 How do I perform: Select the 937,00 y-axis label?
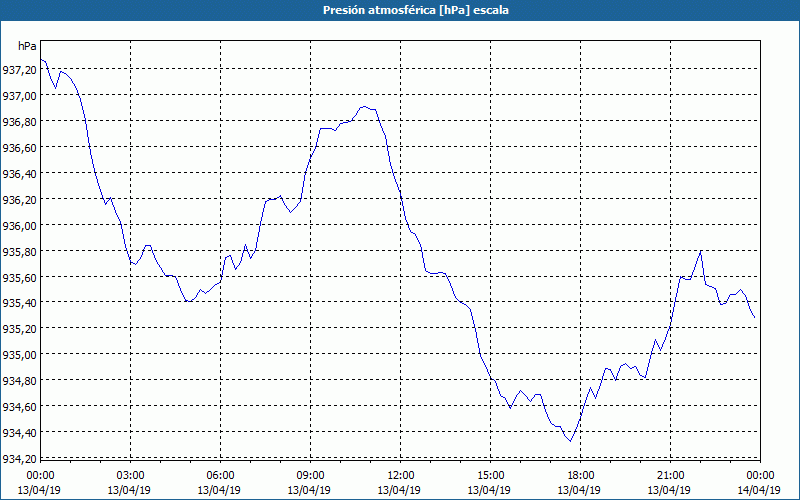19,95
